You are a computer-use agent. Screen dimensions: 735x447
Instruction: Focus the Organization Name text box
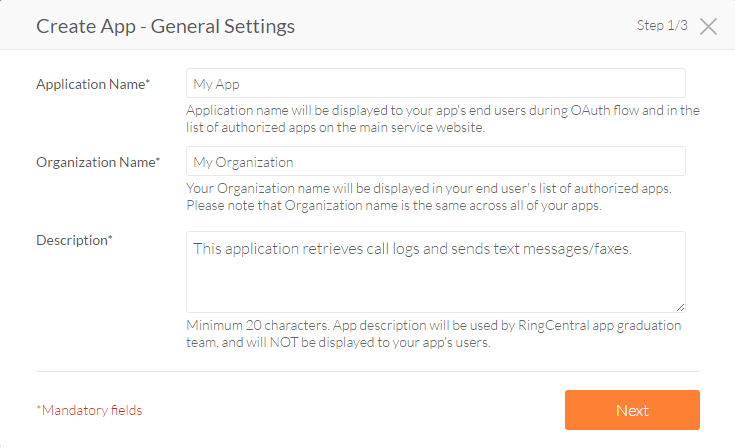coord(435,162)
